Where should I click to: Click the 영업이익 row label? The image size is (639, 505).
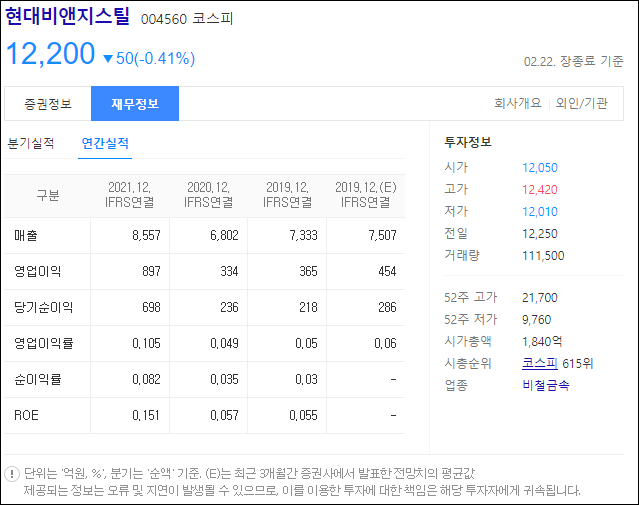tap(37, 271)
